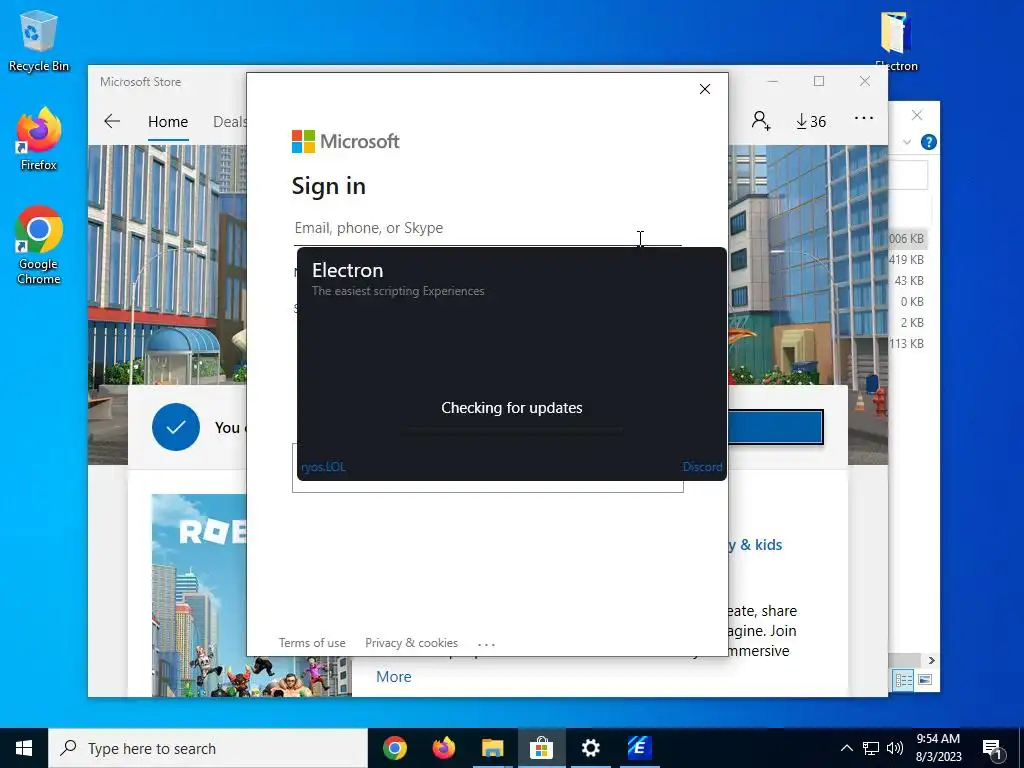
Task: Minimize the Microsoft Store window
Action: point(773,81)
